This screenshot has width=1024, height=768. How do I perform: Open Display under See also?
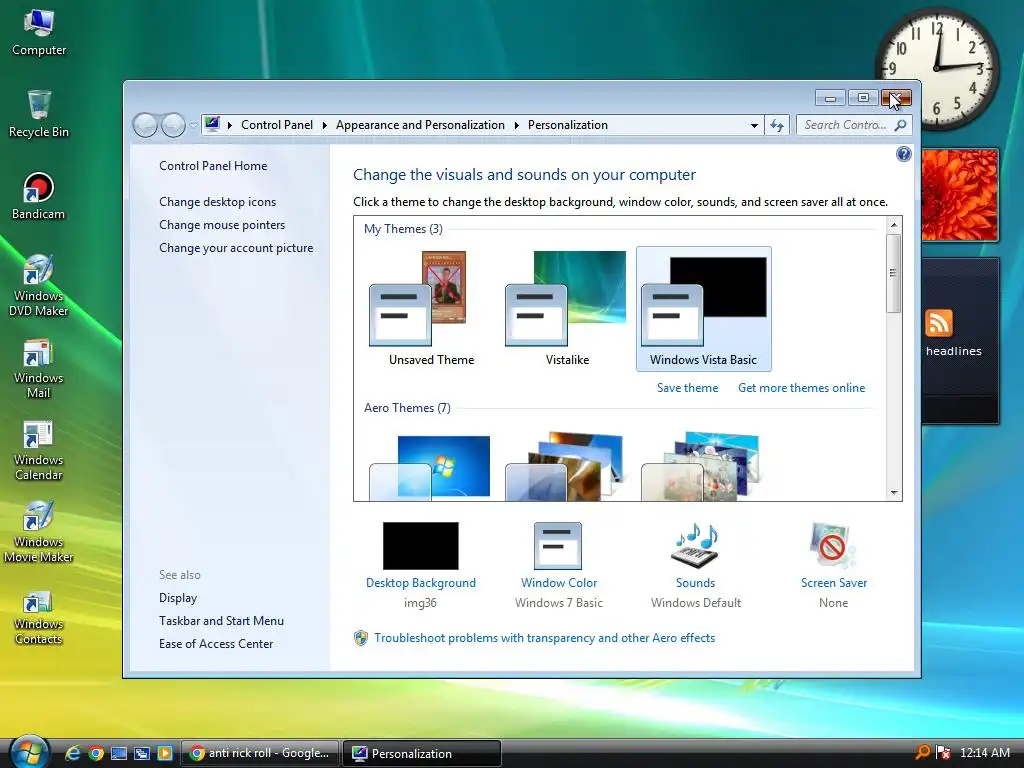pos(178,598)
